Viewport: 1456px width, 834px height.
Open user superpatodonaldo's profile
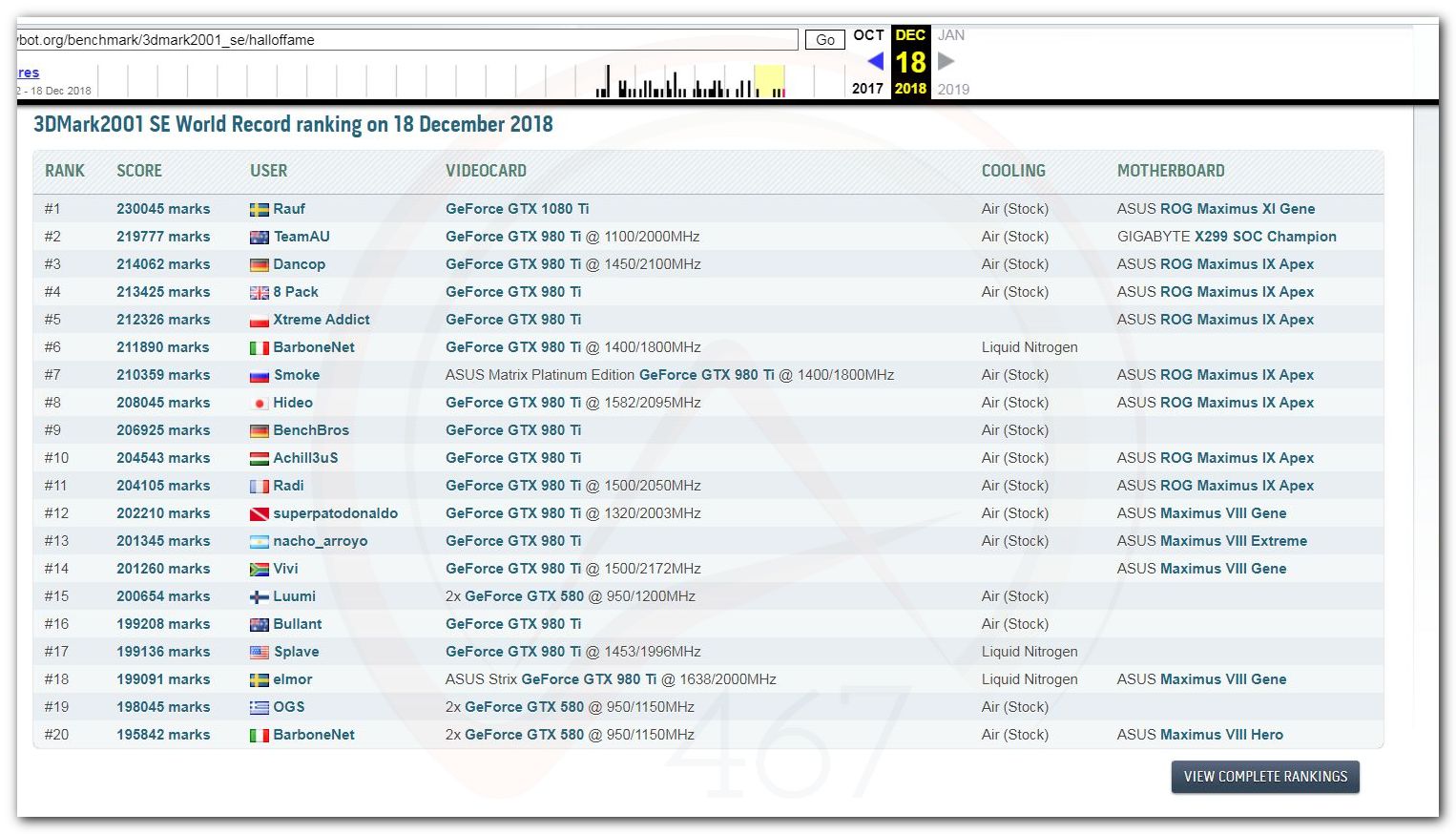click(x=335, y=513)
